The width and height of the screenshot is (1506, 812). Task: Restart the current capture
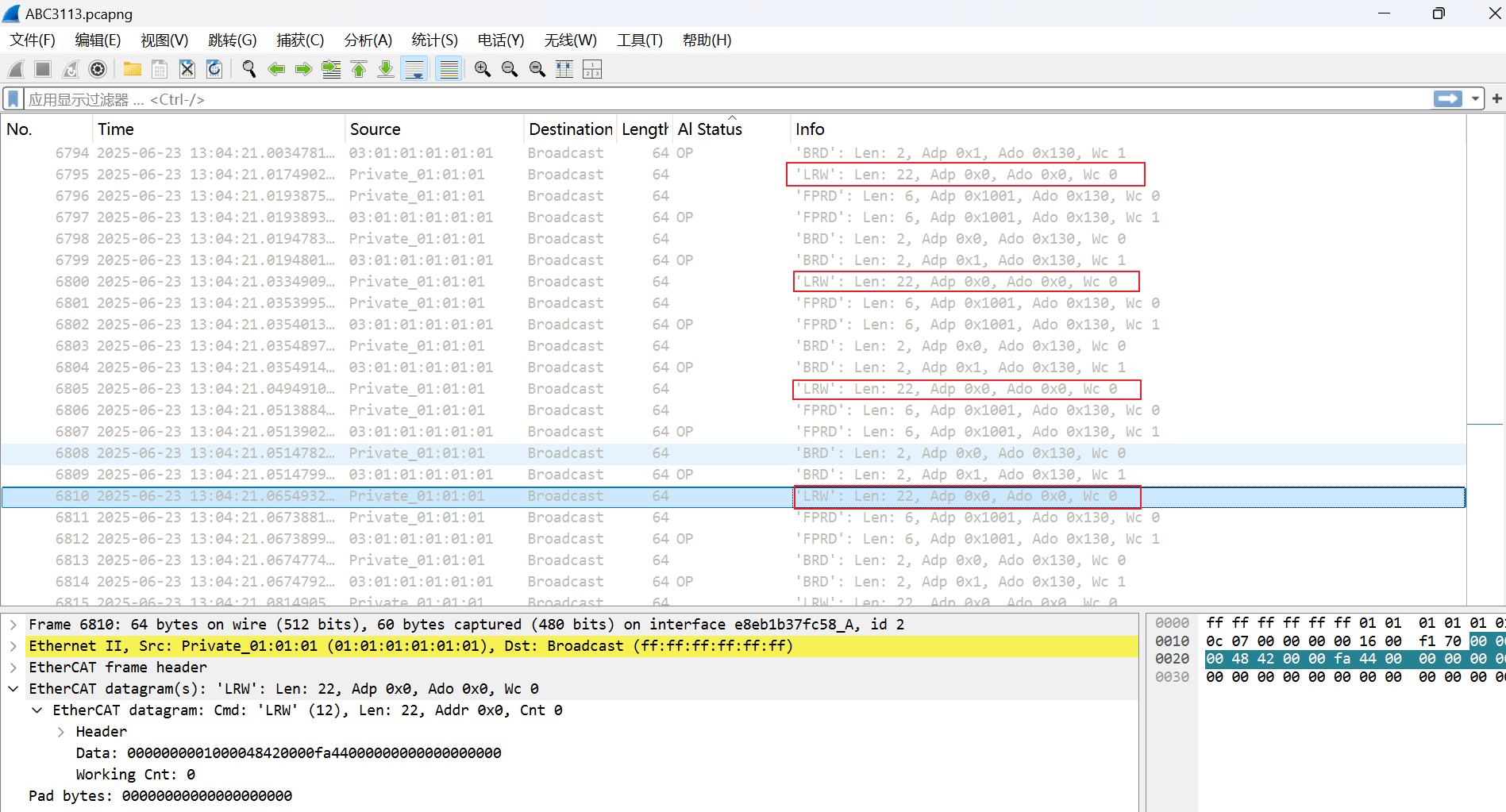[71, 70]
